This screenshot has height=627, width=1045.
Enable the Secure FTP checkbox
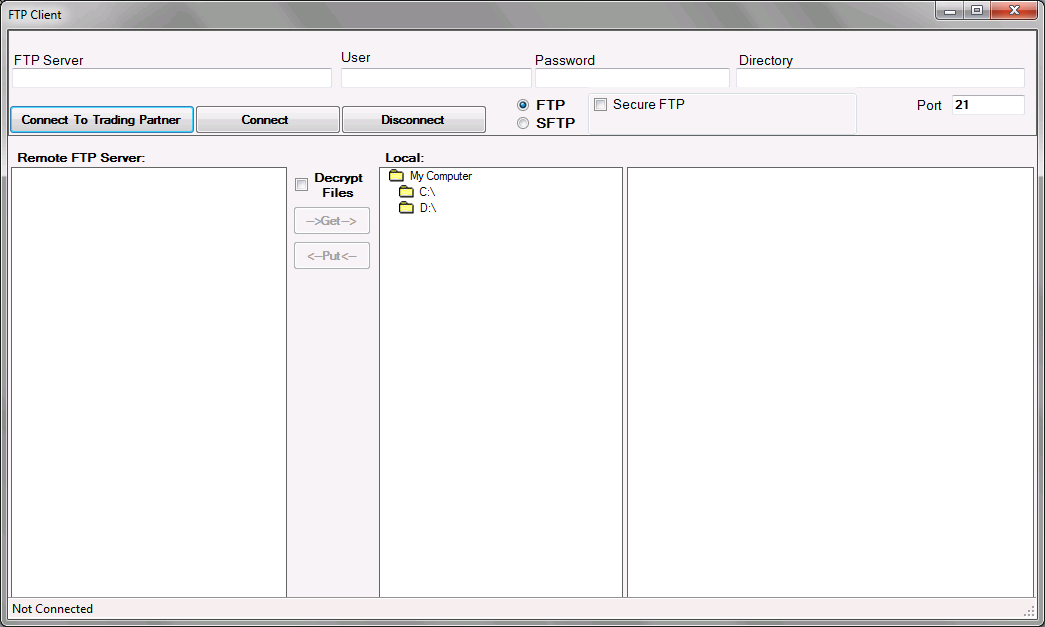[600, 104]
